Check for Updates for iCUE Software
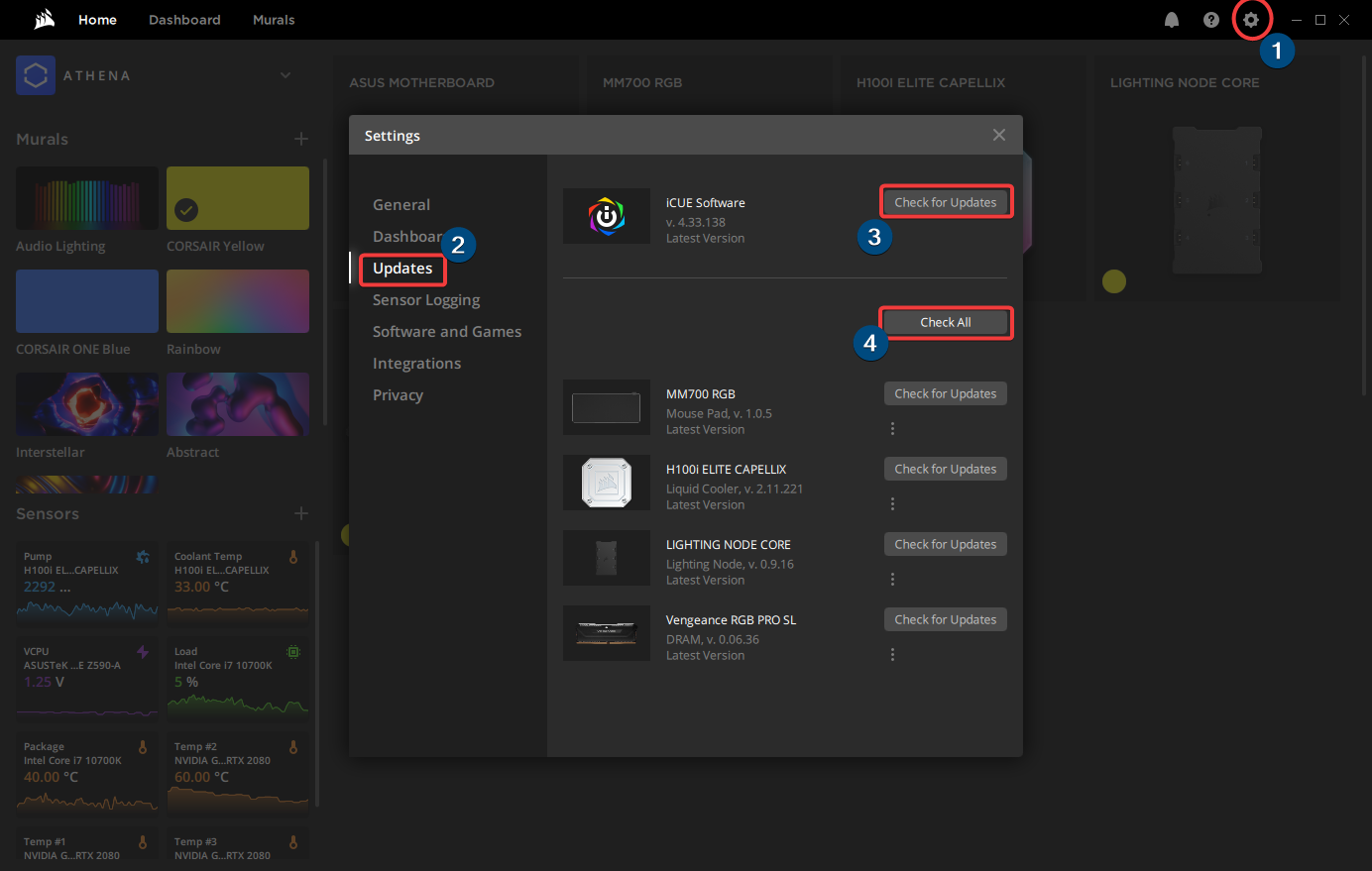The image size is (1372, 871). click(x=946, y=202)
